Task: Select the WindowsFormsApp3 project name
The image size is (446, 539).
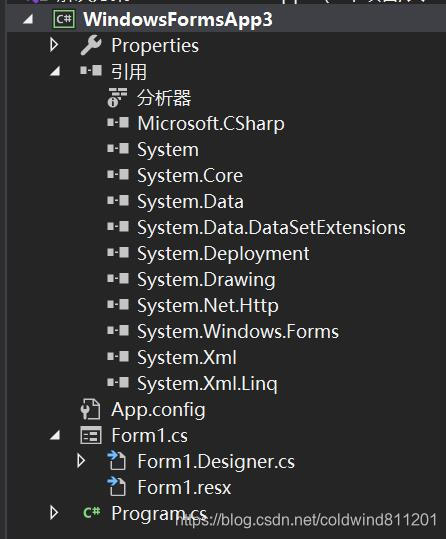Action: coord(178,19)
